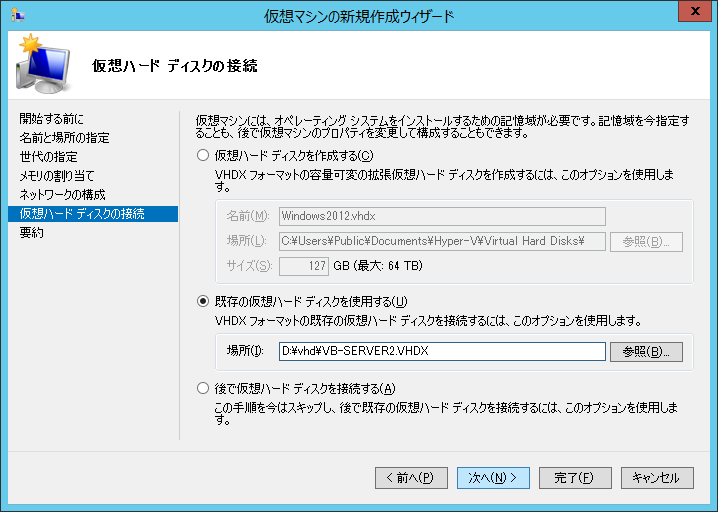
Task: Select the attach virtual hard disk later option
Action: [204, 389]
